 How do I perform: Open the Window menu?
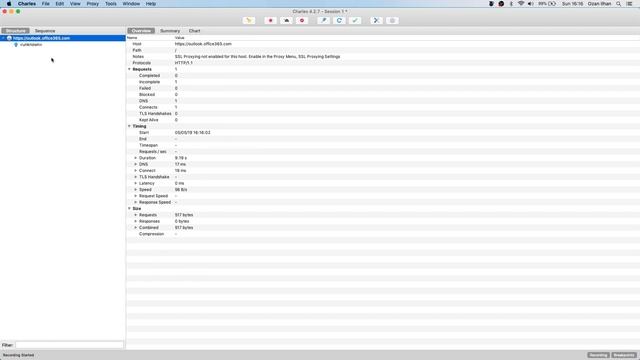click(131, 4)
